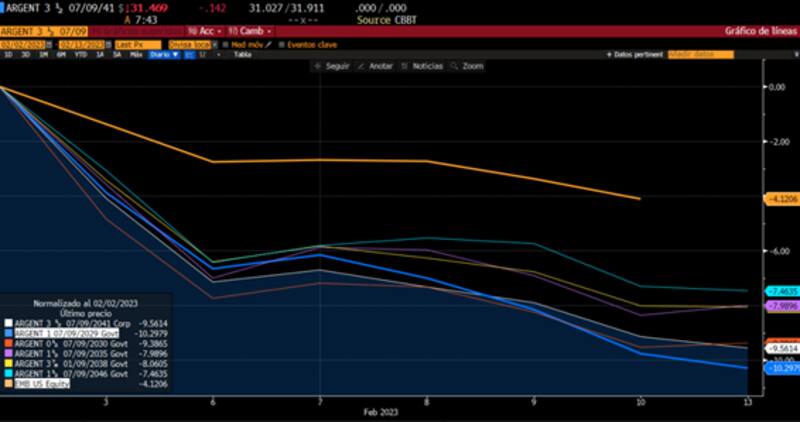800x422 pixels.
Task: Click the orange EMB US Equity color swatch
Action: click(x=9, y=383)
